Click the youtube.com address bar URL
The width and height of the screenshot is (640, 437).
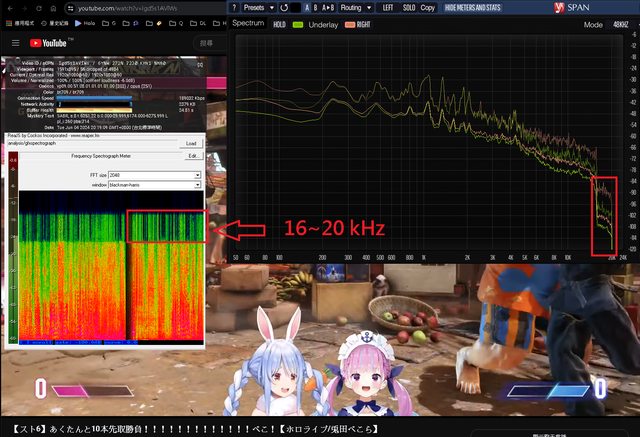tap(127, 8)
